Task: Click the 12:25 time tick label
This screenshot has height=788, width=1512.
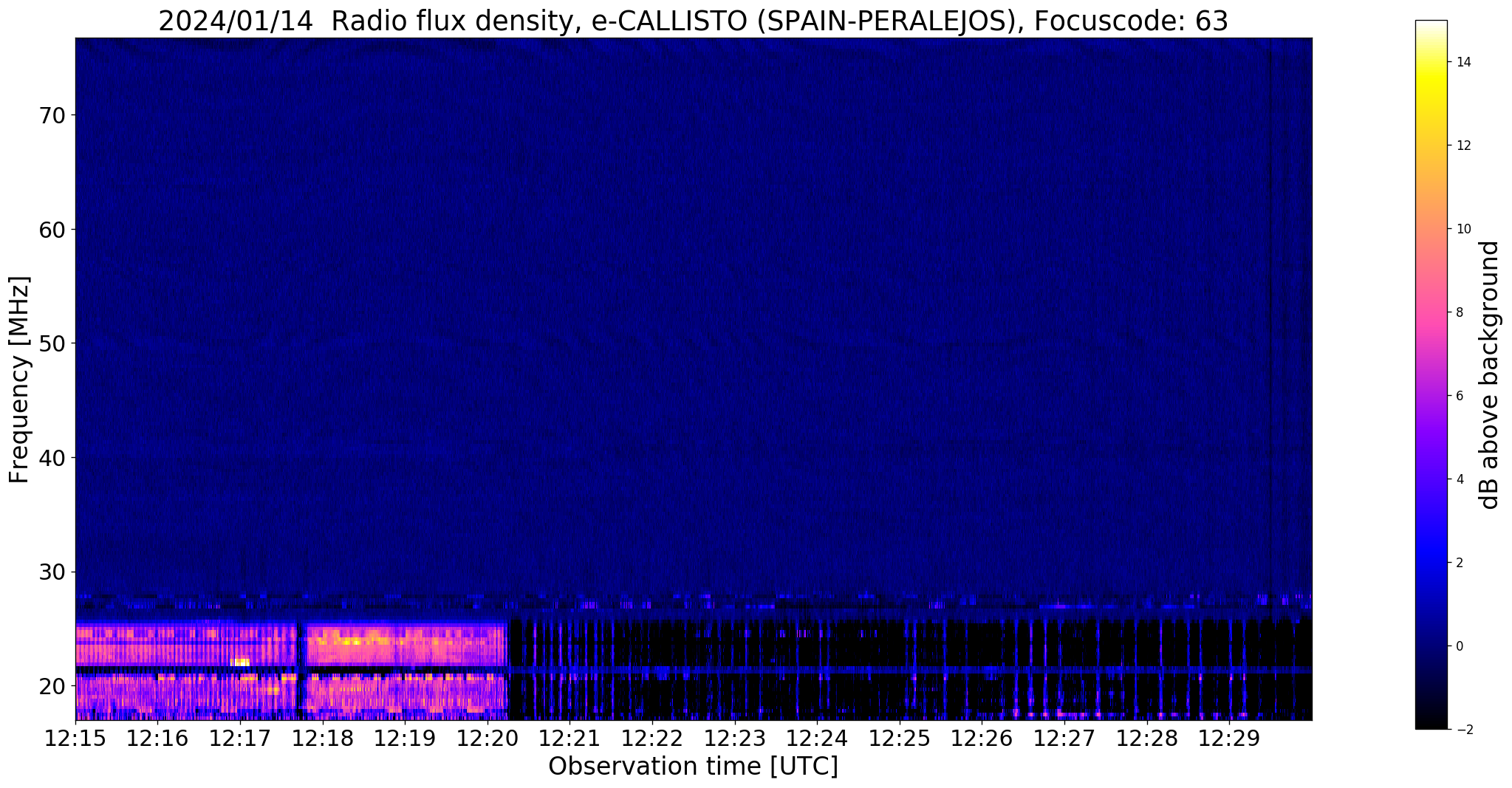Action: click(x=899, y=739)
